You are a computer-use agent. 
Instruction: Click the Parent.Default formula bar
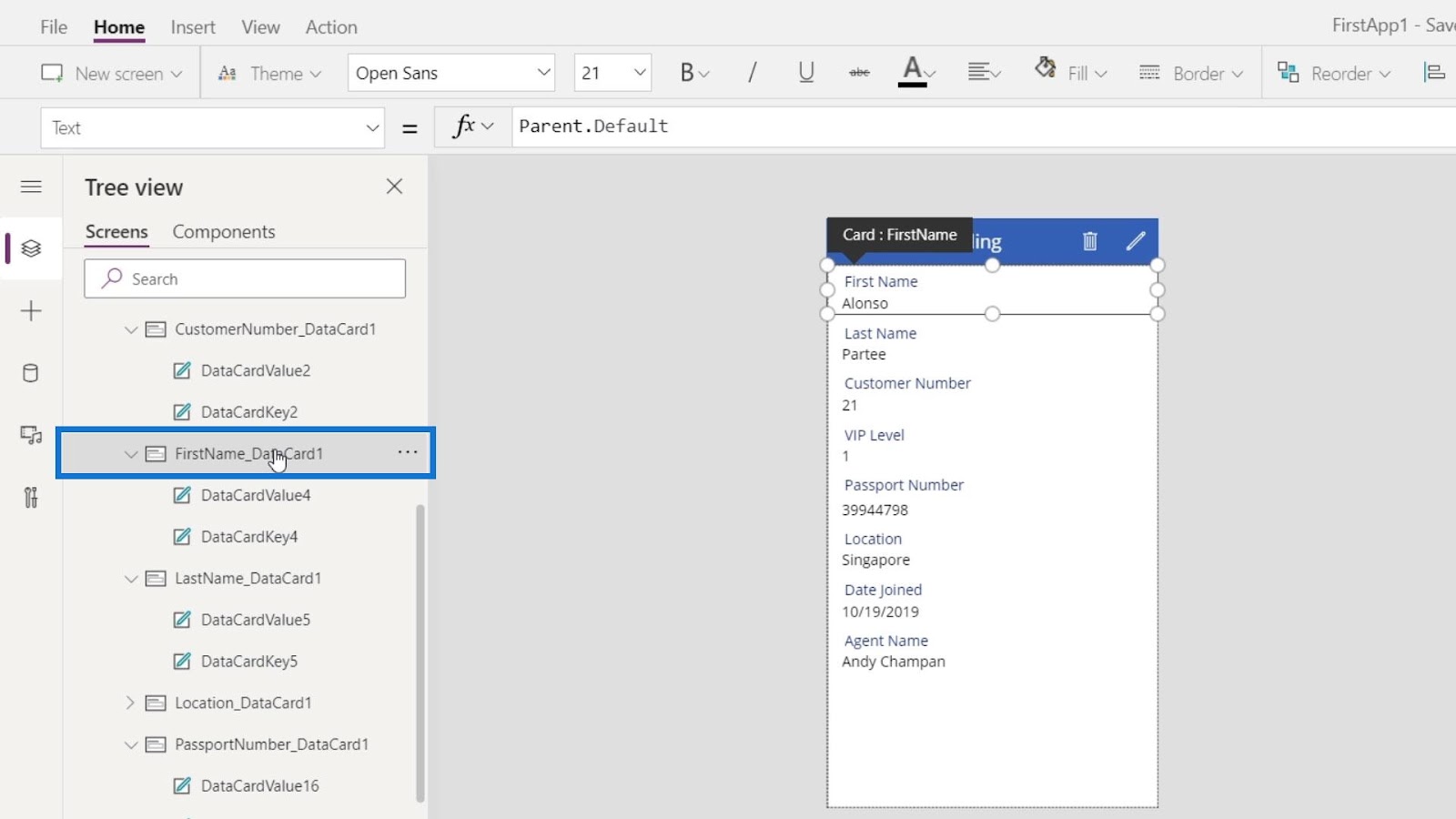pos(984,126)
